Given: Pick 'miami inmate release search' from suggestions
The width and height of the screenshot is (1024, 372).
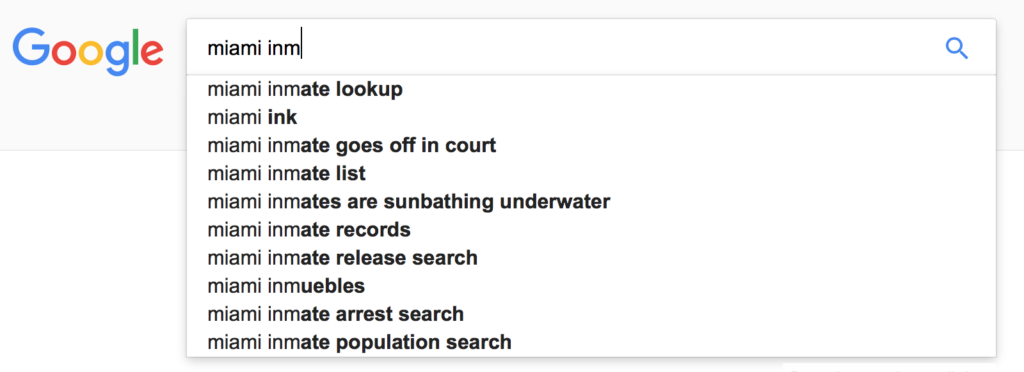Looking at the screenshot, I should click(591, 258).
